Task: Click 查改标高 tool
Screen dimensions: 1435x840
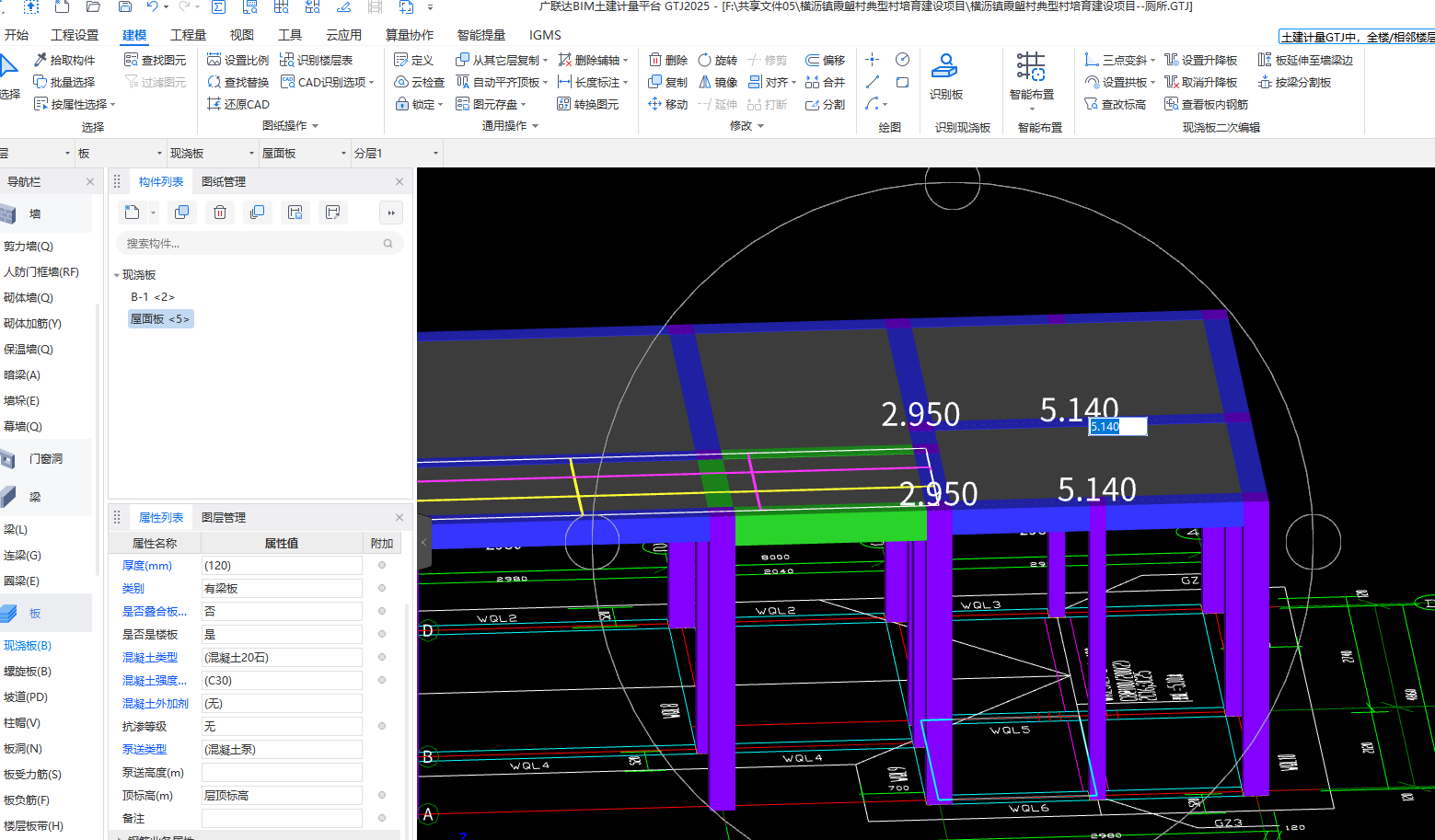Action: click(x=1116, y=104)
